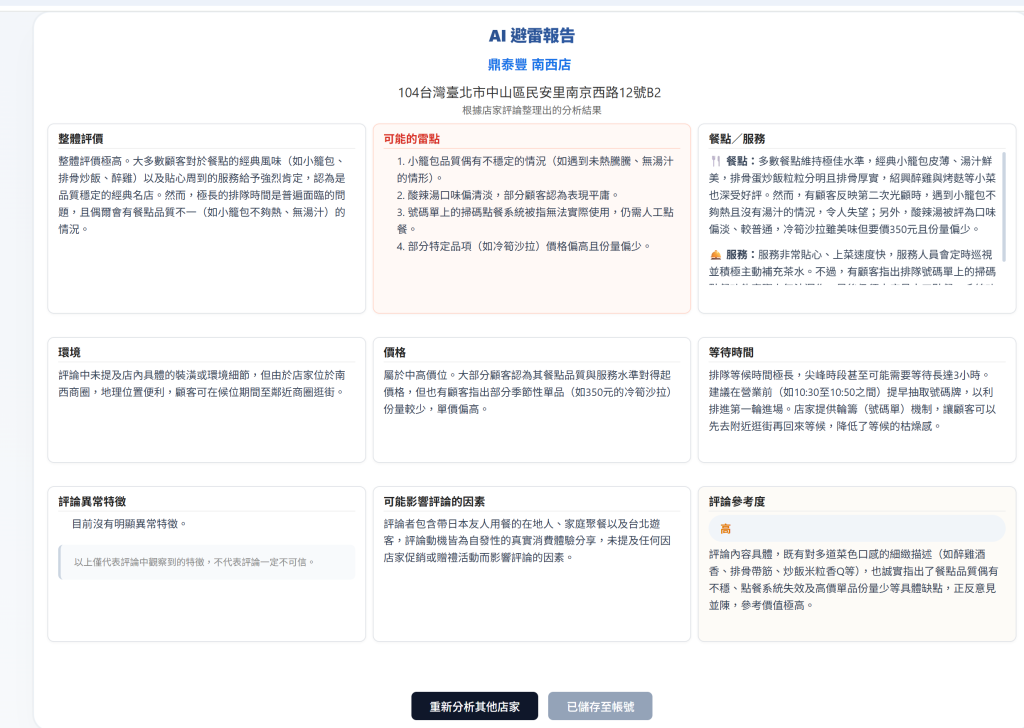Click list item 3 about 號碼單上的掃碼點餐系統
Screen dimensions: 1024x728
point(535,221)
